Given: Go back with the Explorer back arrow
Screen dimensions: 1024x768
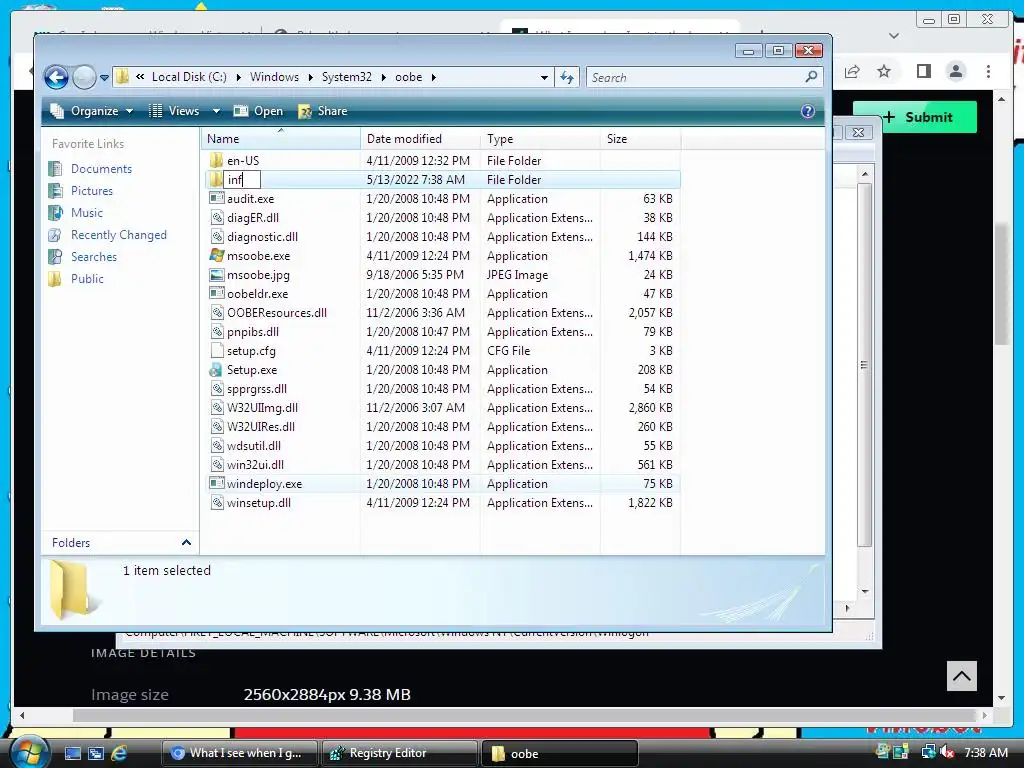Looking at the screenshot, I should [57, 78].
